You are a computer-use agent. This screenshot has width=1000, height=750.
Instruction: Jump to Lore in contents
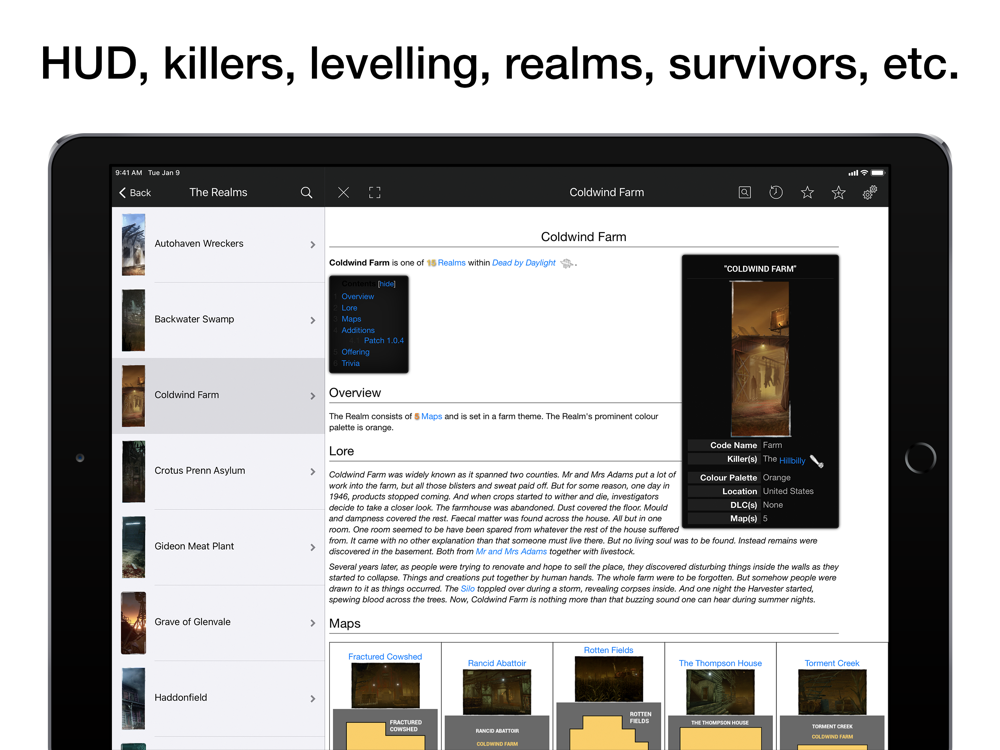pyautogui.click(x=349, y=308)
